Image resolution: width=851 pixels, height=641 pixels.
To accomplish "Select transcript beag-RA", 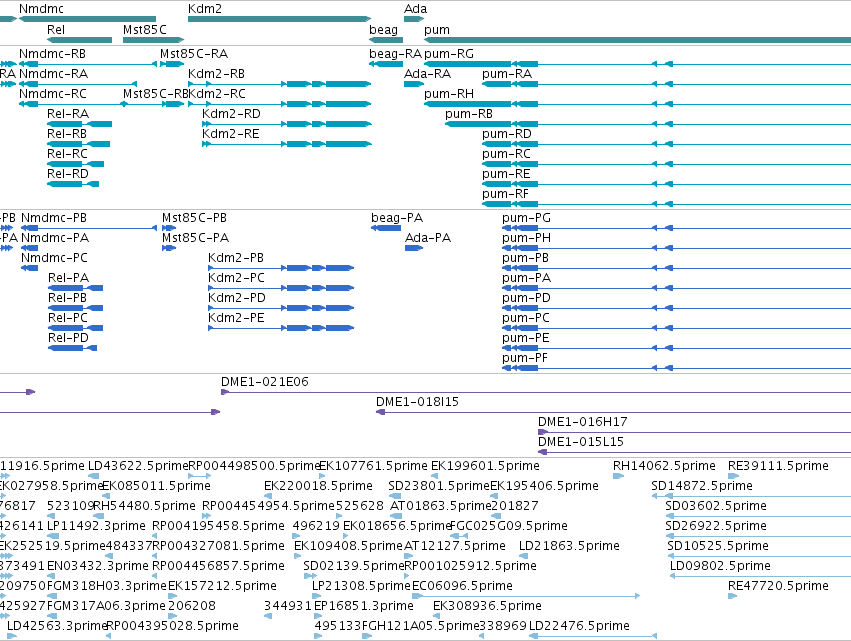I will pos(386,64).
